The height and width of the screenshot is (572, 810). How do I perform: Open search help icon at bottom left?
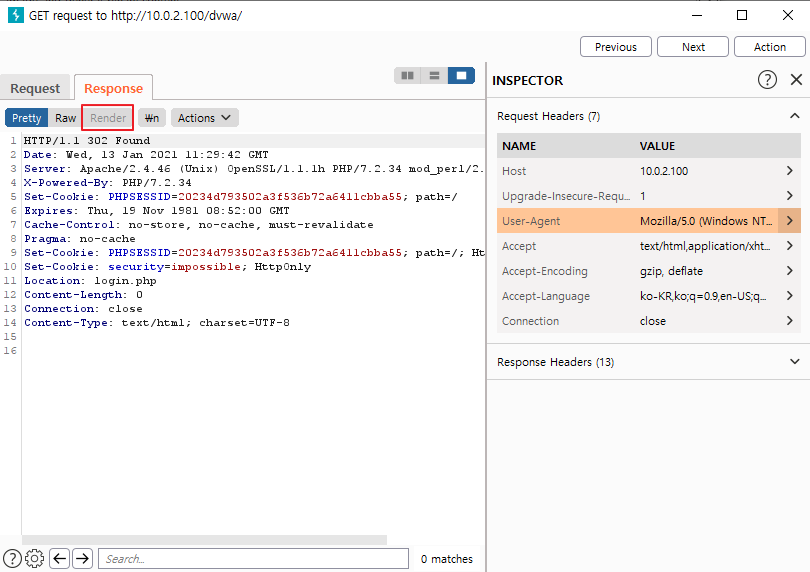point(12,559)
